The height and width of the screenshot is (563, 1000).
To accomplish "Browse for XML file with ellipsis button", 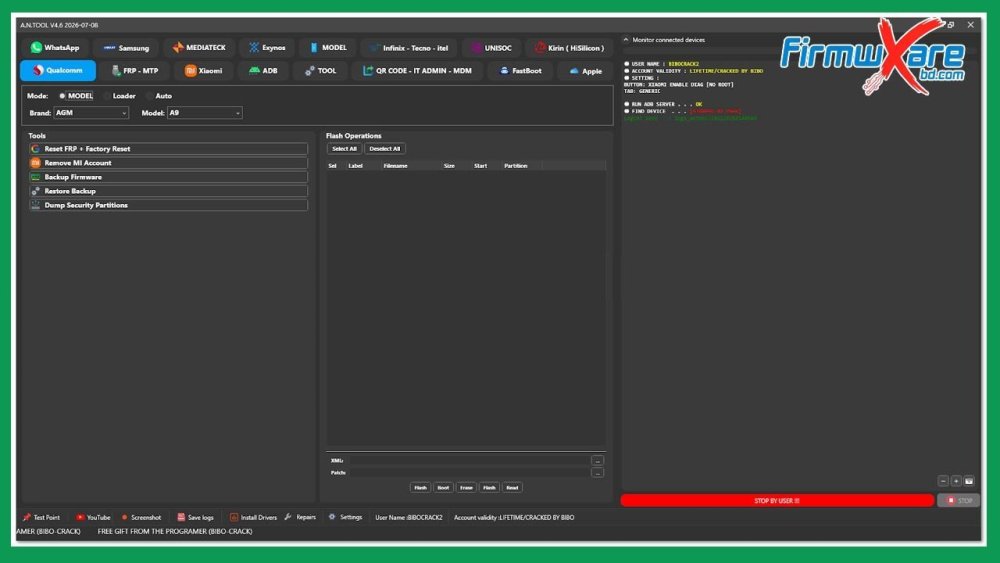I will (597, 460).
